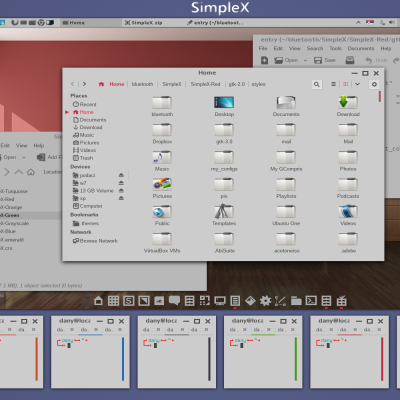Viewport: 400px width, 400px height.
Task: Click the home icon in archive manager toolbar
Action: click(x=31, y=172)
